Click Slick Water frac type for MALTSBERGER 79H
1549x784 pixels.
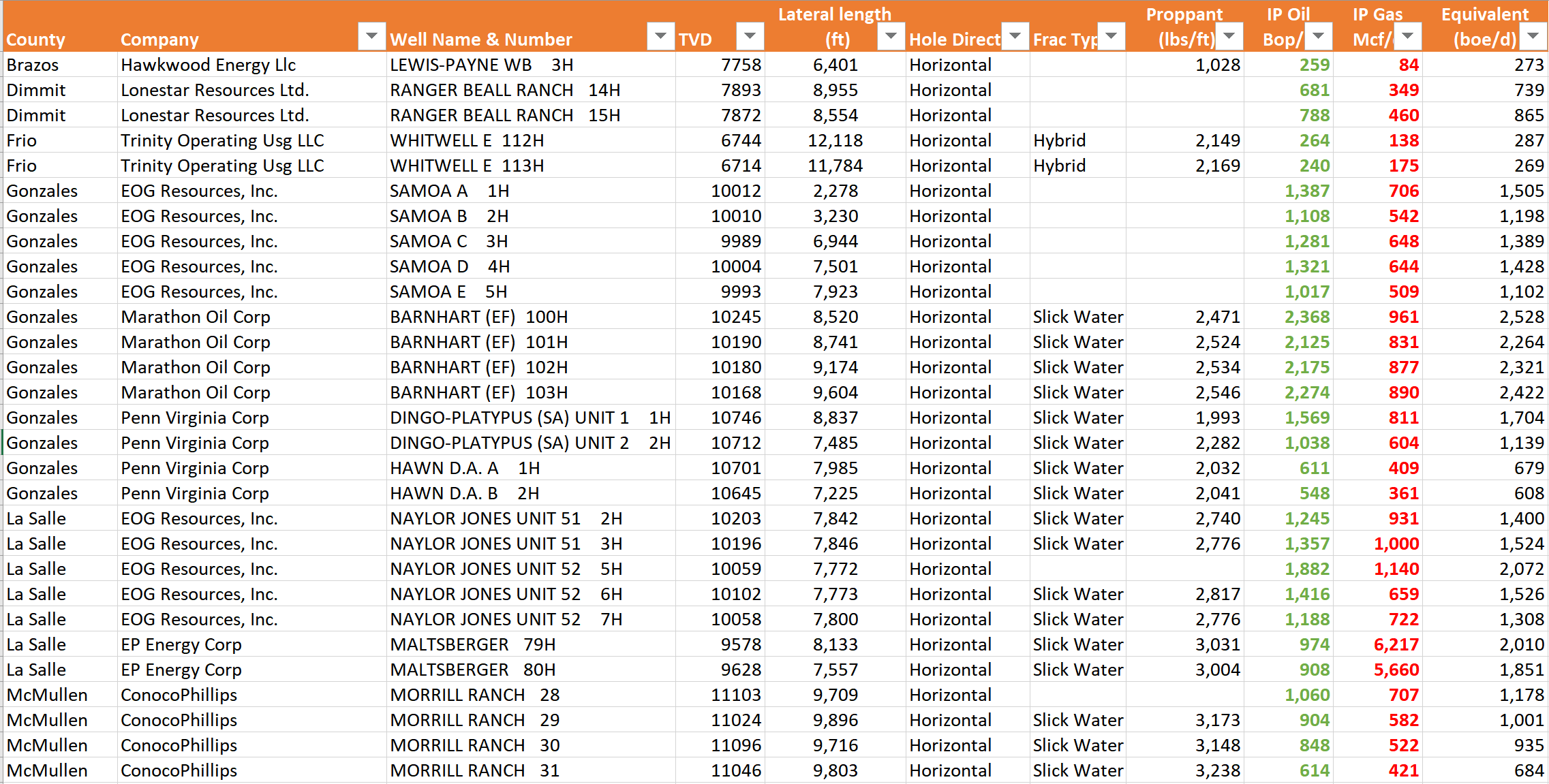click(x=1078, y=644)
